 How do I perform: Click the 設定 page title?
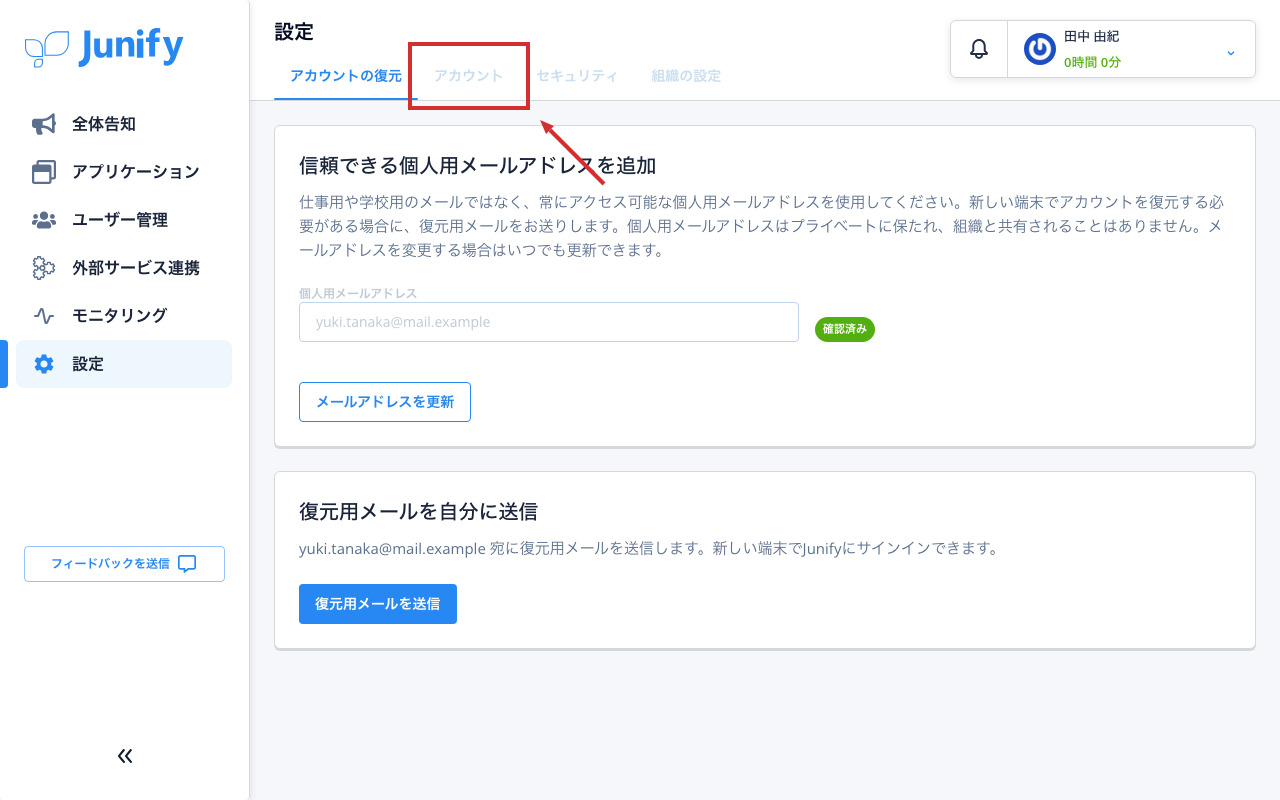click(x=294, y=32)
